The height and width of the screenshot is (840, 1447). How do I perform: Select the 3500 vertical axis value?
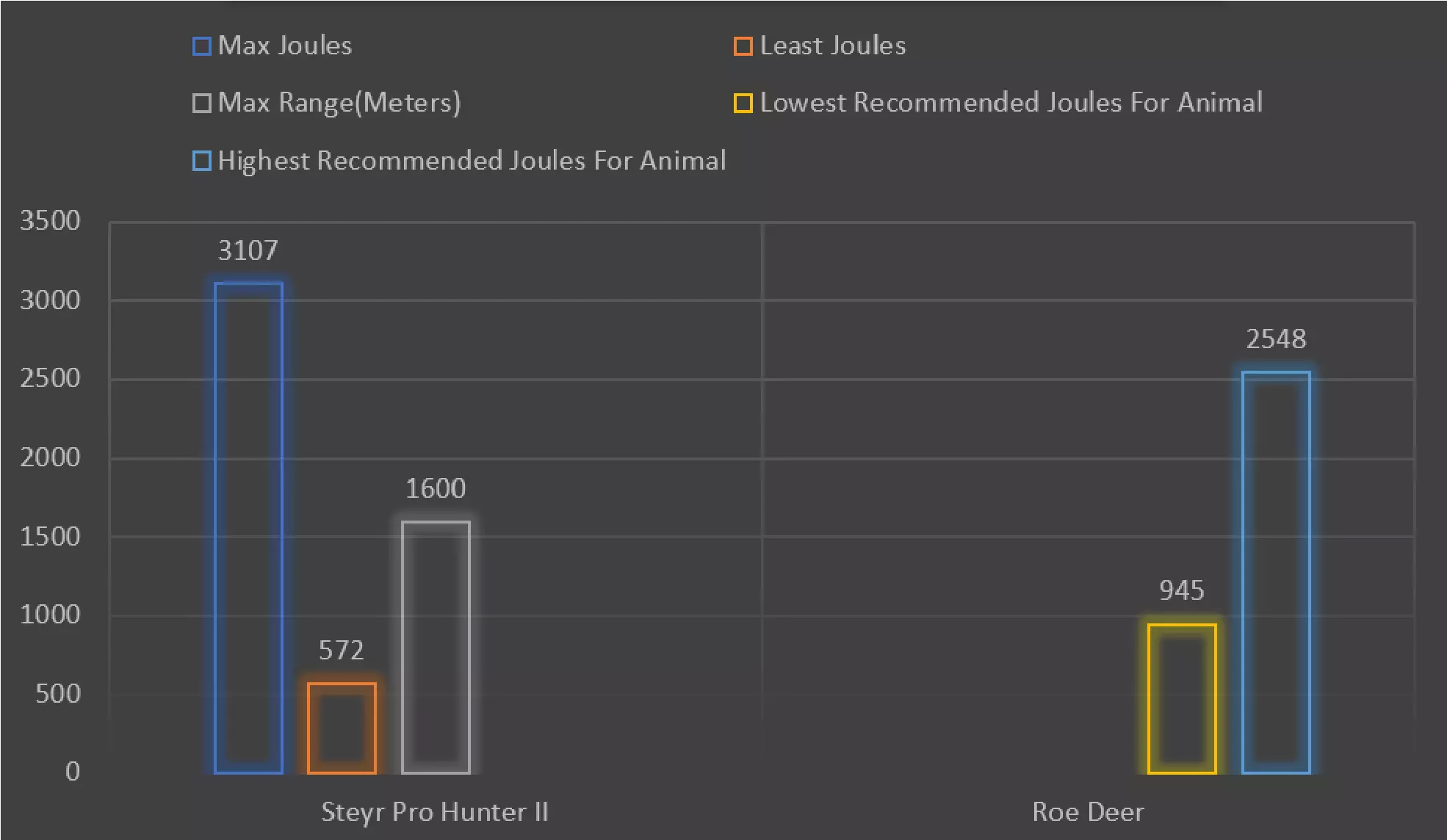coord(50,221)
